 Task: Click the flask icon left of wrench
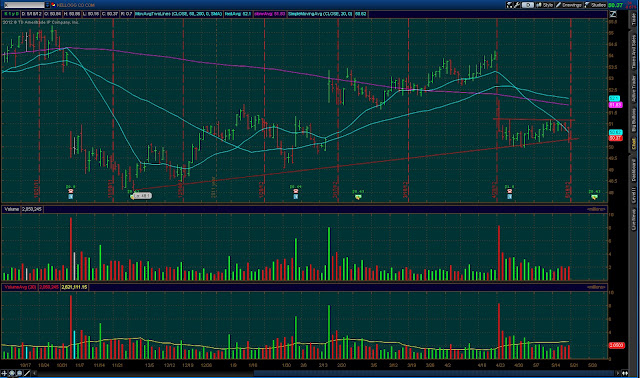pyautogui.click(x=509, y=5)
